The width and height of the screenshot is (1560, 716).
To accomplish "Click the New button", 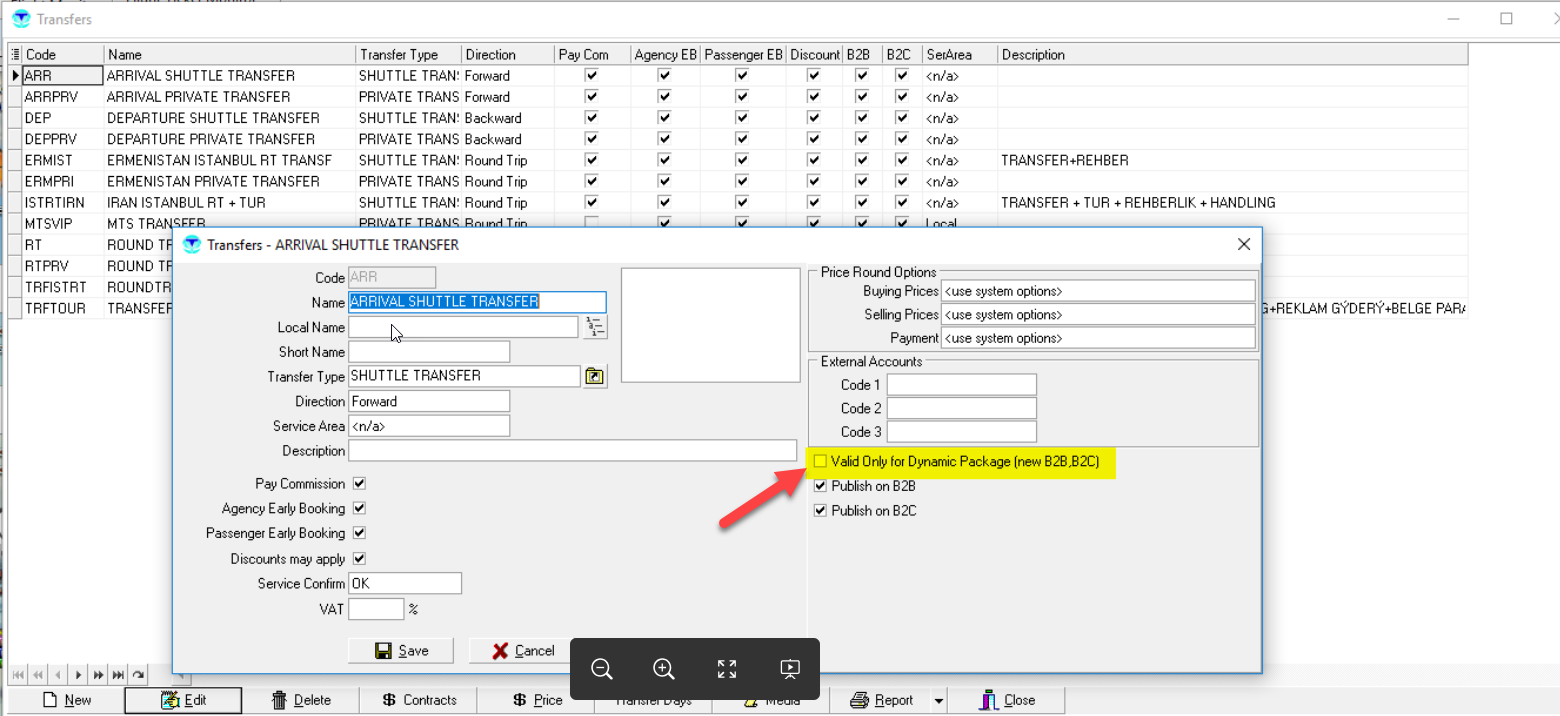I will pyautogui.click(x=66, y=700).
